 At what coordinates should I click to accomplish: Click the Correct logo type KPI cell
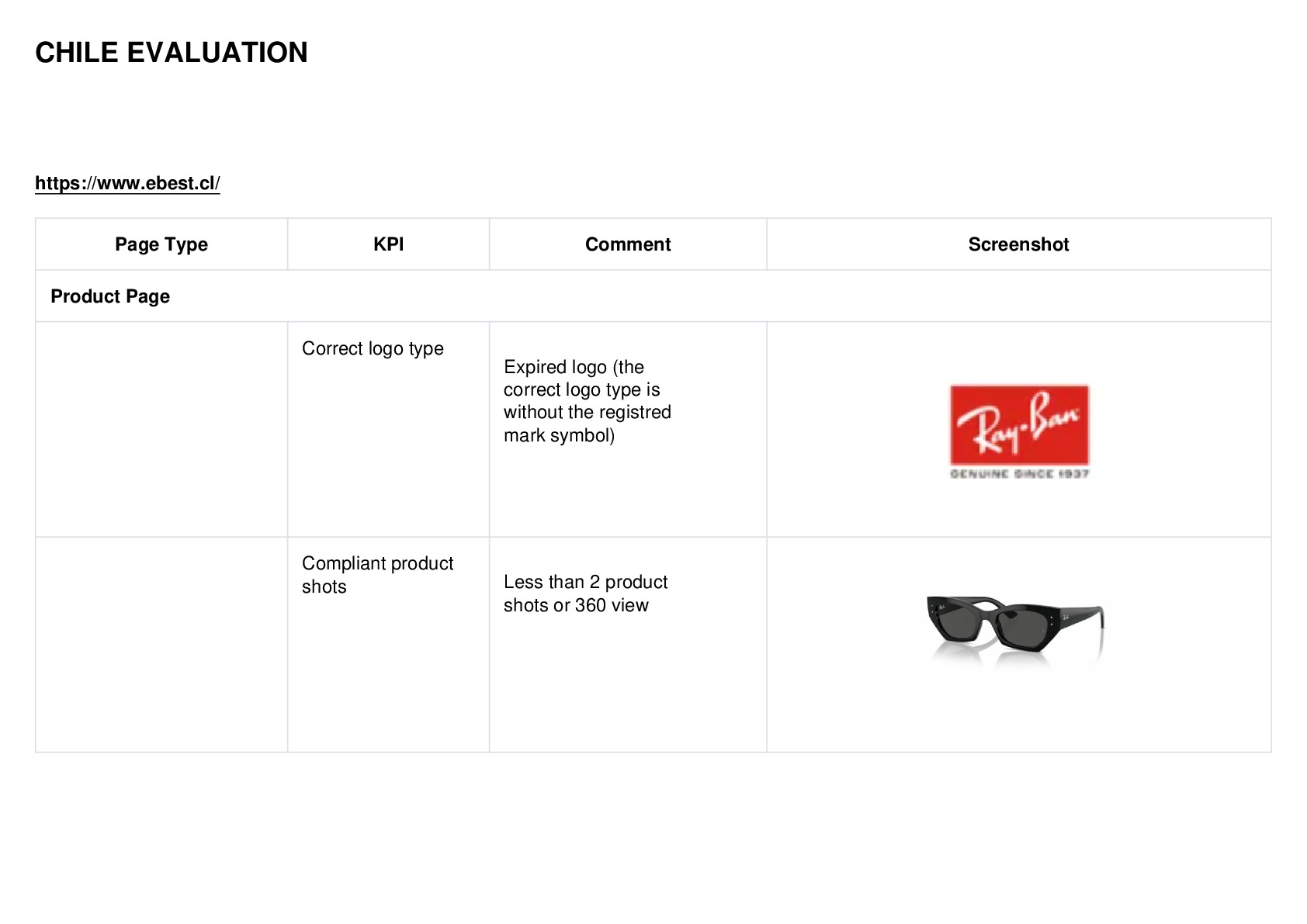coord(388,429)
